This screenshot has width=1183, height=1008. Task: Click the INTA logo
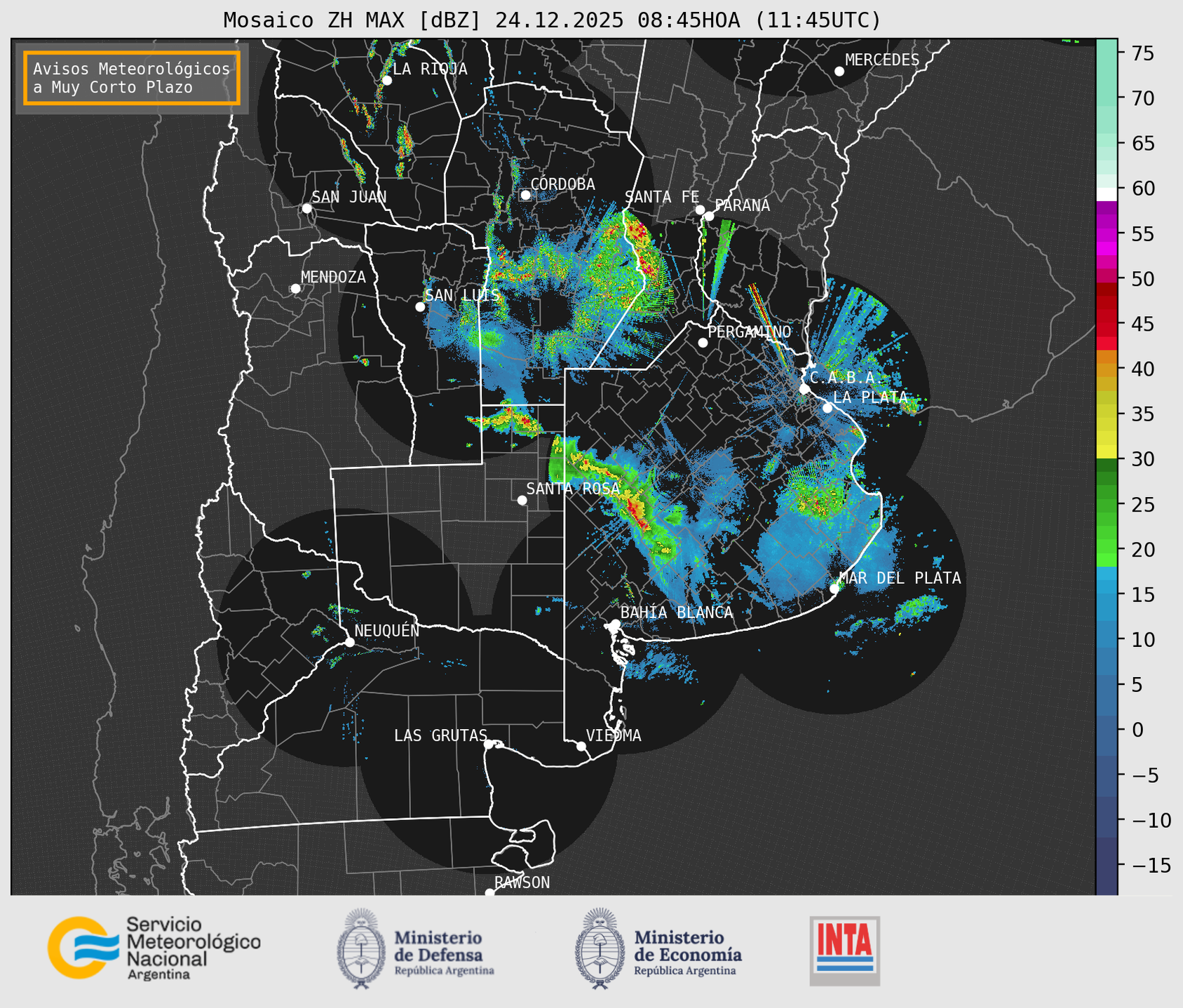coord(845,951)
